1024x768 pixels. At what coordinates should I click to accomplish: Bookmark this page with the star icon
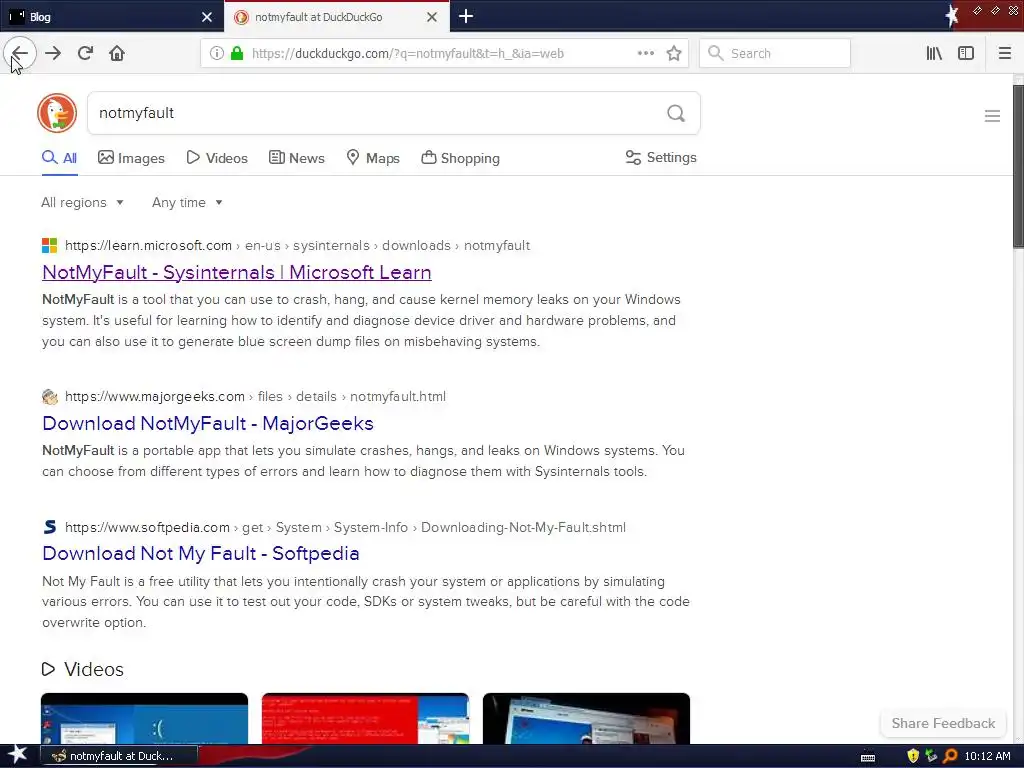pyautogui.click(x=674, y=54)
